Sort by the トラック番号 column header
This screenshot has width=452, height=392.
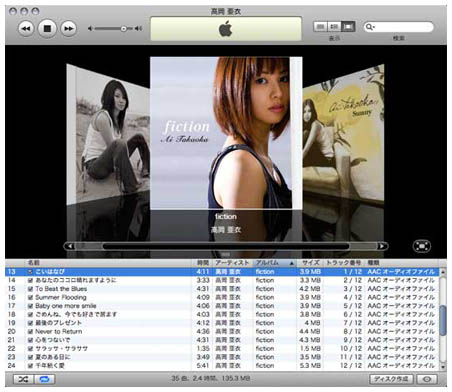(x=343, y=263)
